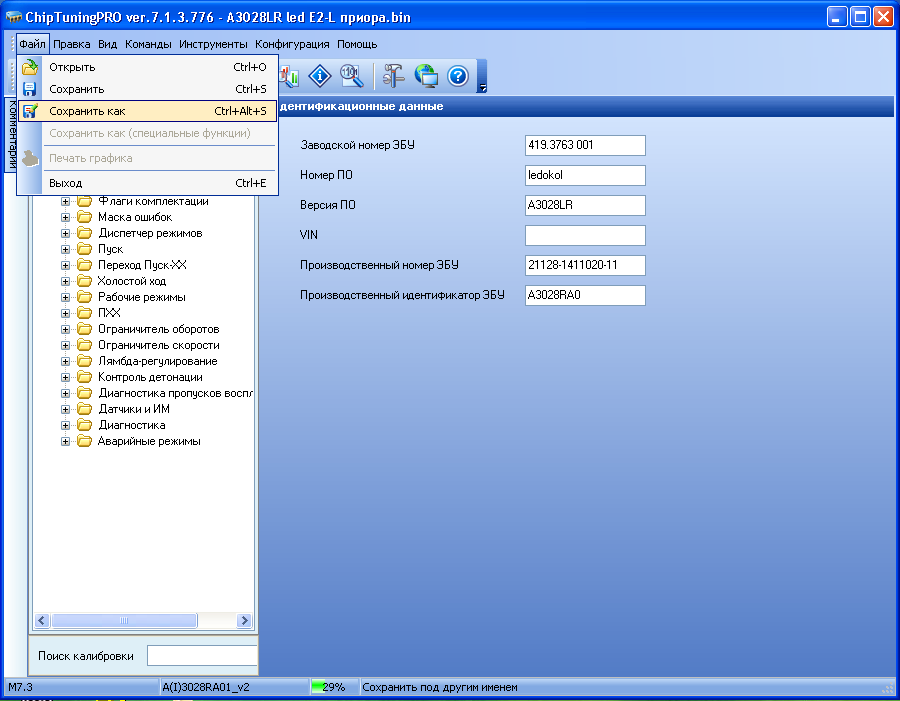Expand the Аварийные режимы folder
Screen dimensions: 900x701
[x=65, y=441]
